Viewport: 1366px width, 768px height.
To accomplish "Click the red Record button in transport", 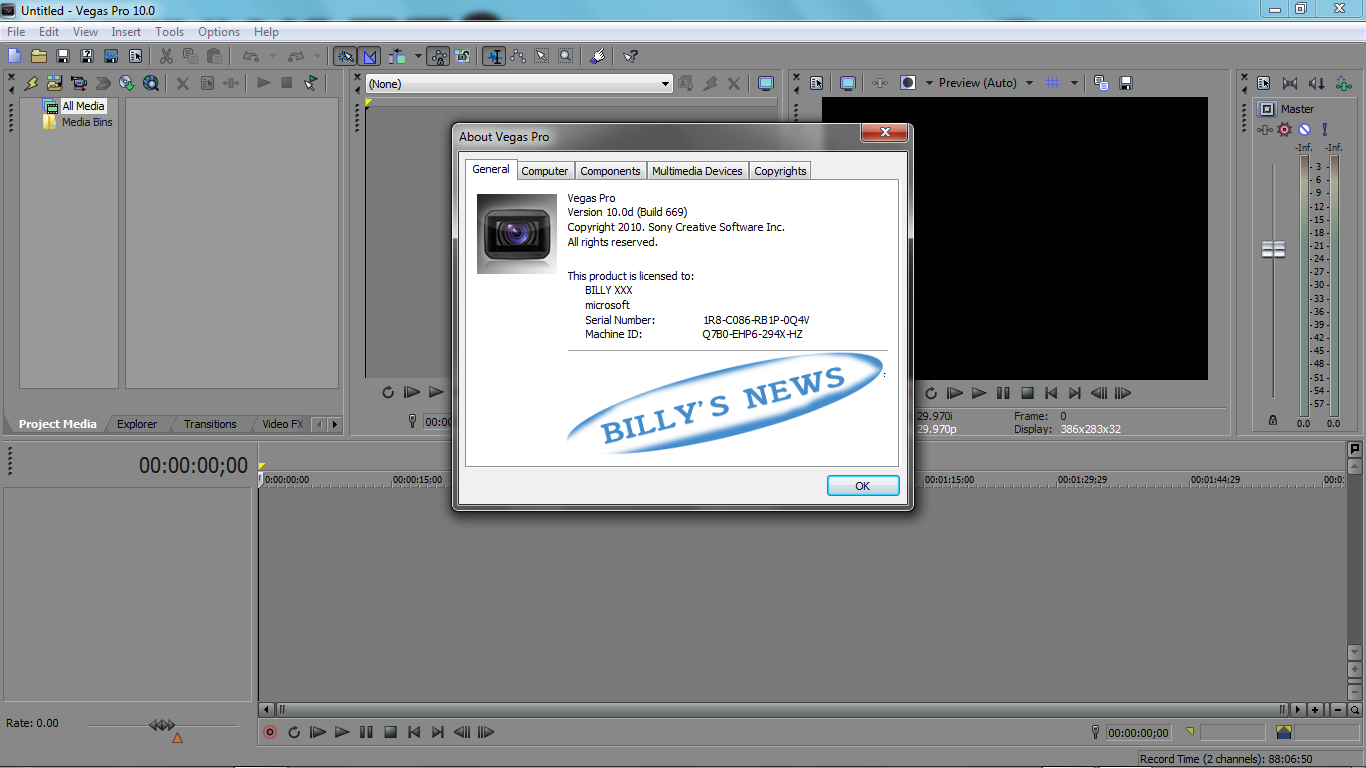I will [270, 732].
